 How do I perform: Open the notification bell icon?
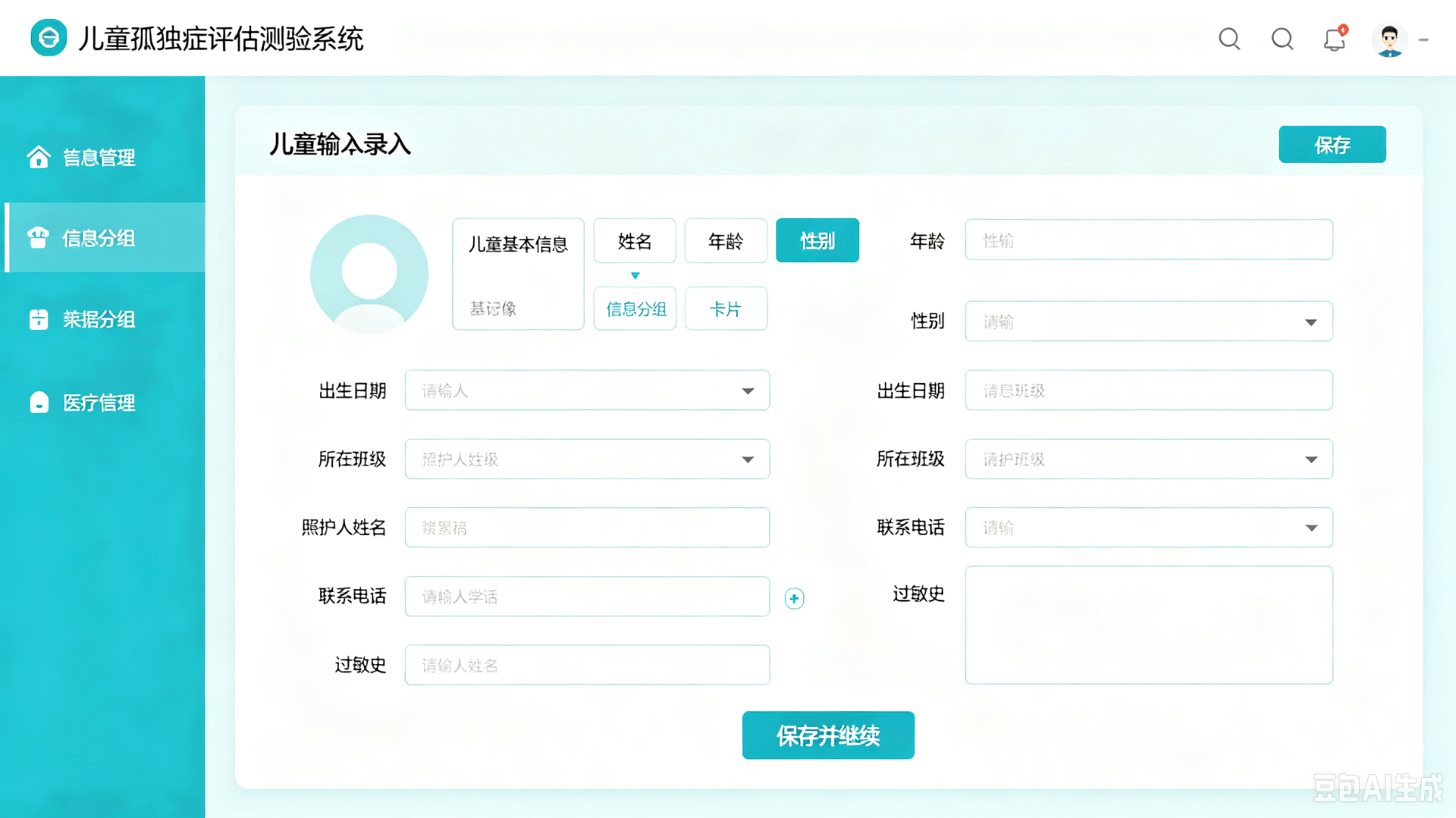[x=1335, y=39]
